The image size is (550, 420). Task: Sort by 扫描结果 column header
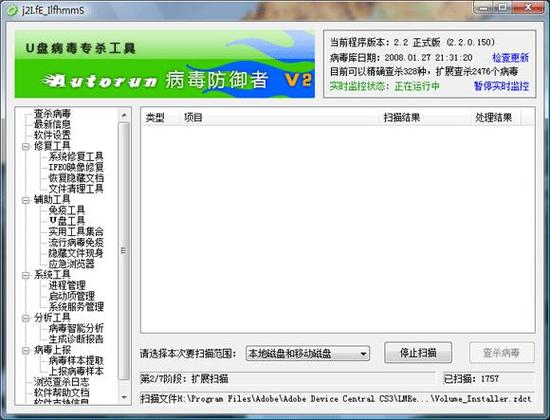click(x=426, y=118)
